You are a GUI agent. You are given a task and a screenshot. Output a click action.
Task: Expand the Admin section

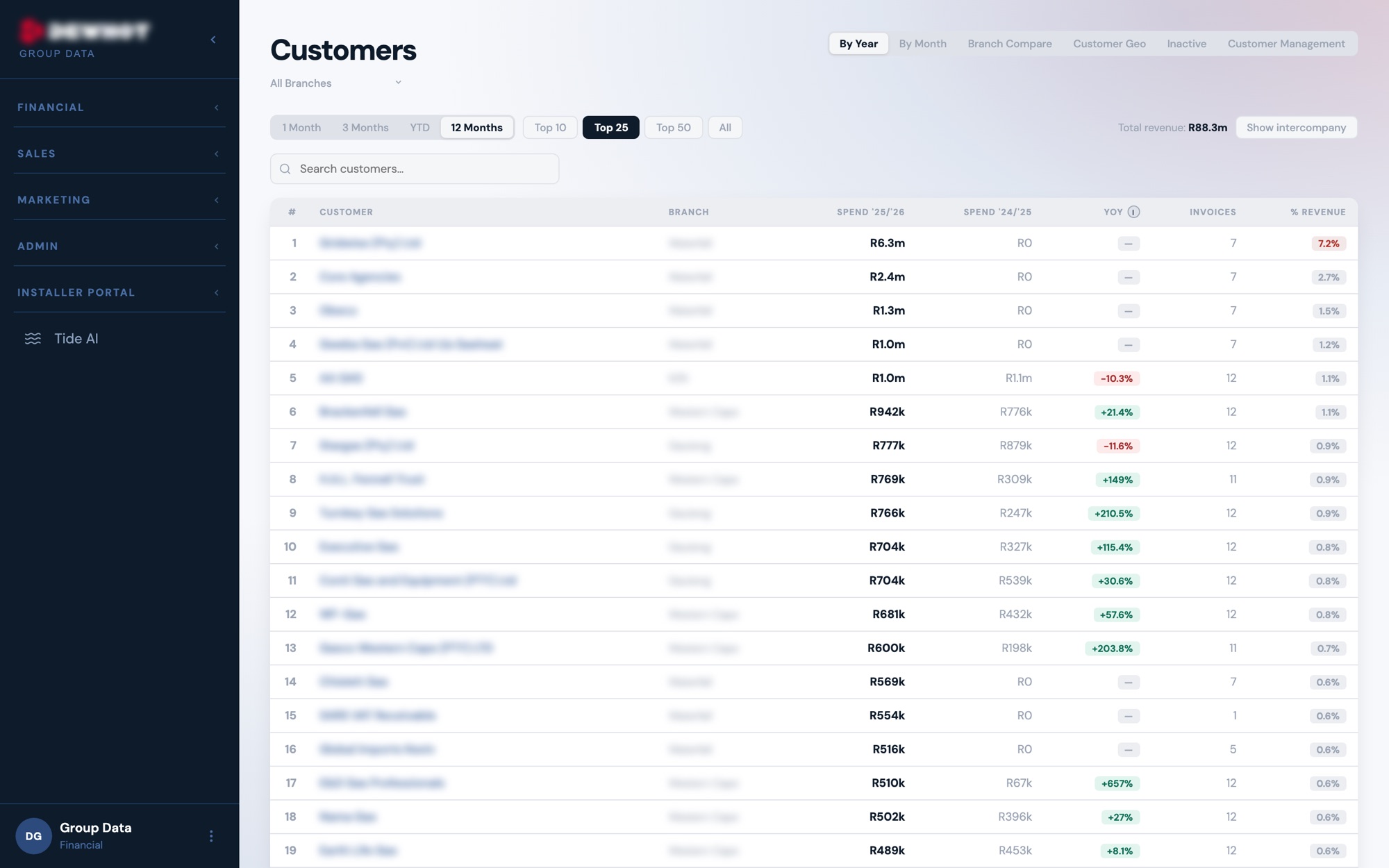pyautogui.click(x=119, y=247)
